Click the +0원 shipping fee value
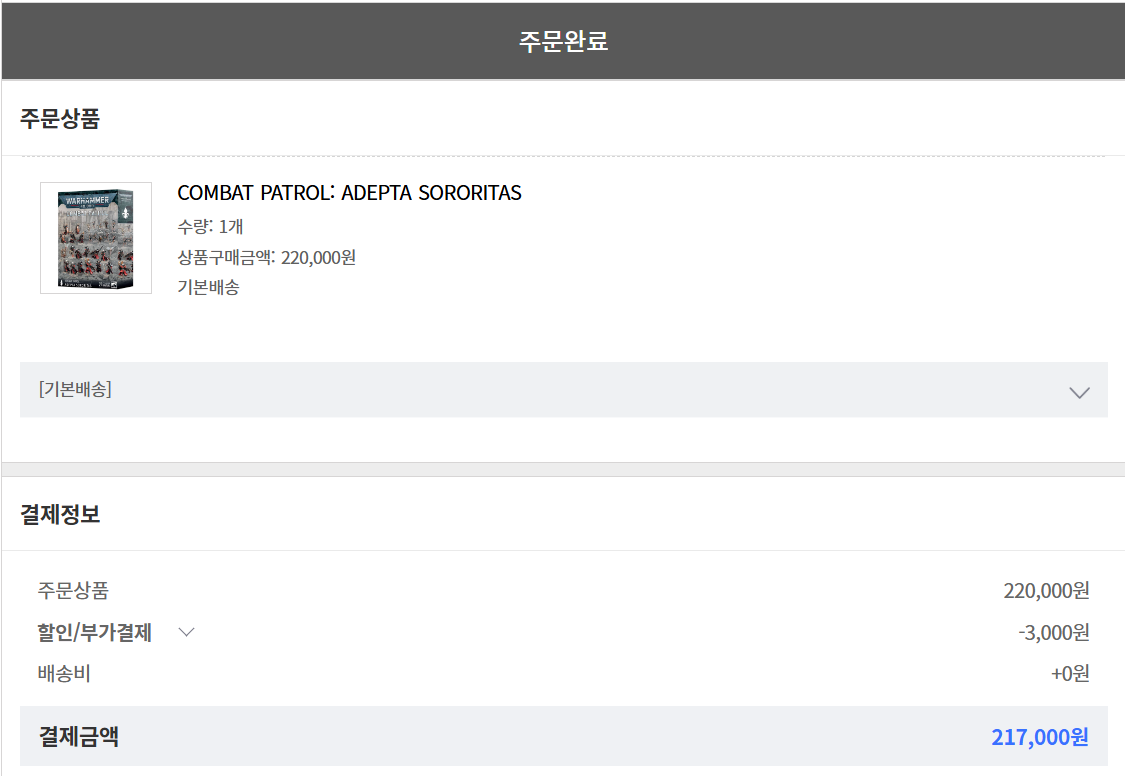The height and width of the screenshot is (776, 1125). 1069,674
